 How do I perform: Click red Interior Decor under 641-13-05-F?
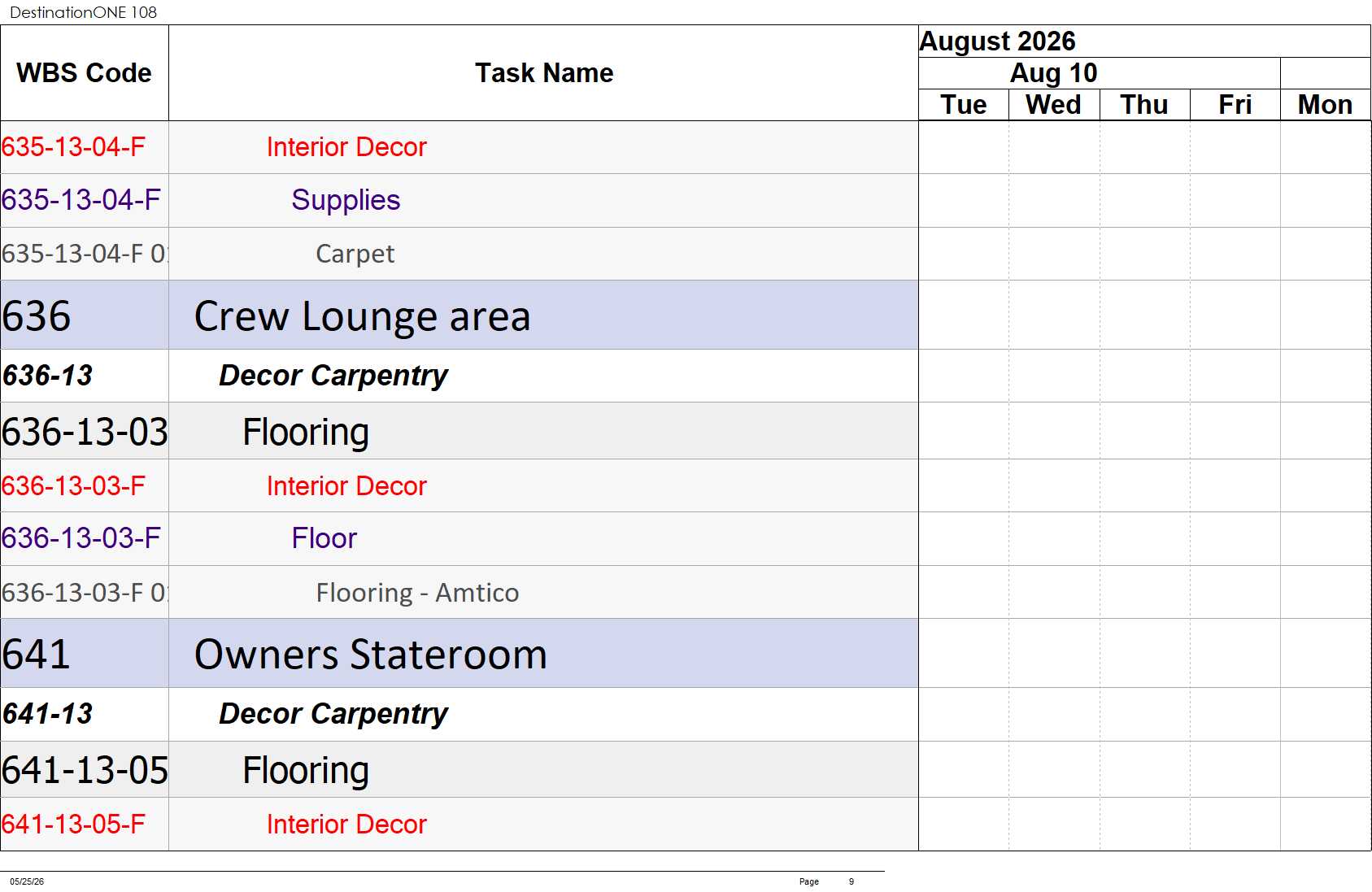[346, 825]
